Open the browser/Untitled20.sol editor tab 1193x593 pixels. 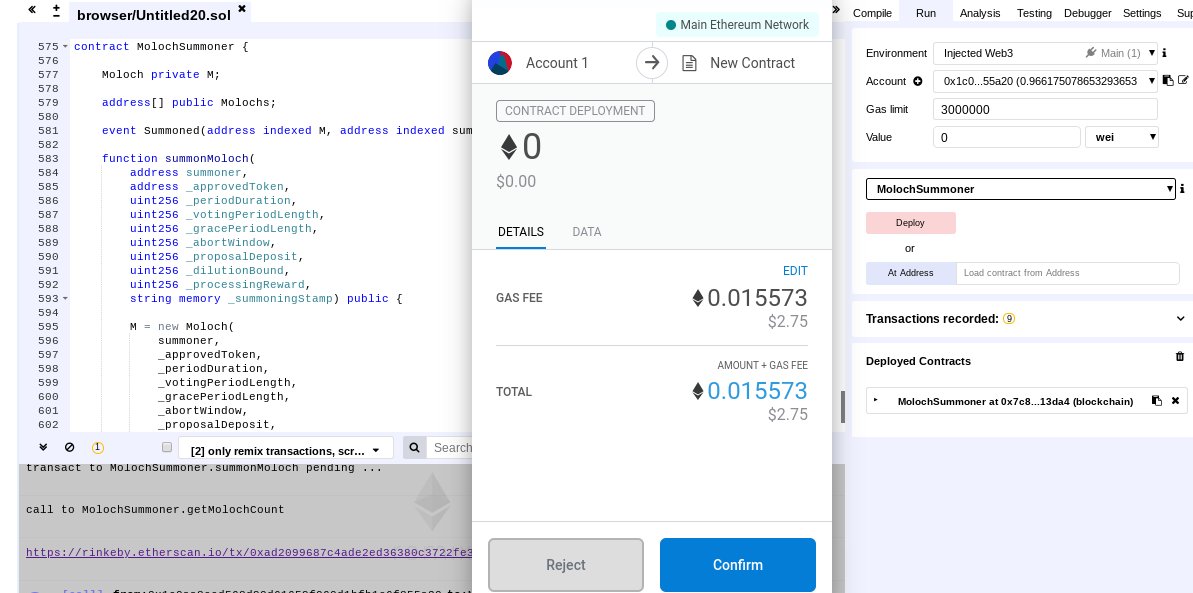coord(153,13)
